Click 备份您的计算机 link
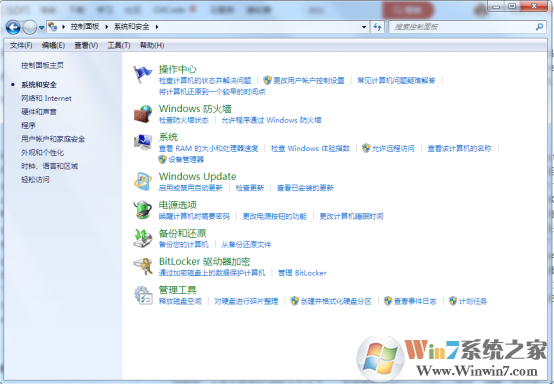The image size is (554, 385). click(x=184, y=244)
